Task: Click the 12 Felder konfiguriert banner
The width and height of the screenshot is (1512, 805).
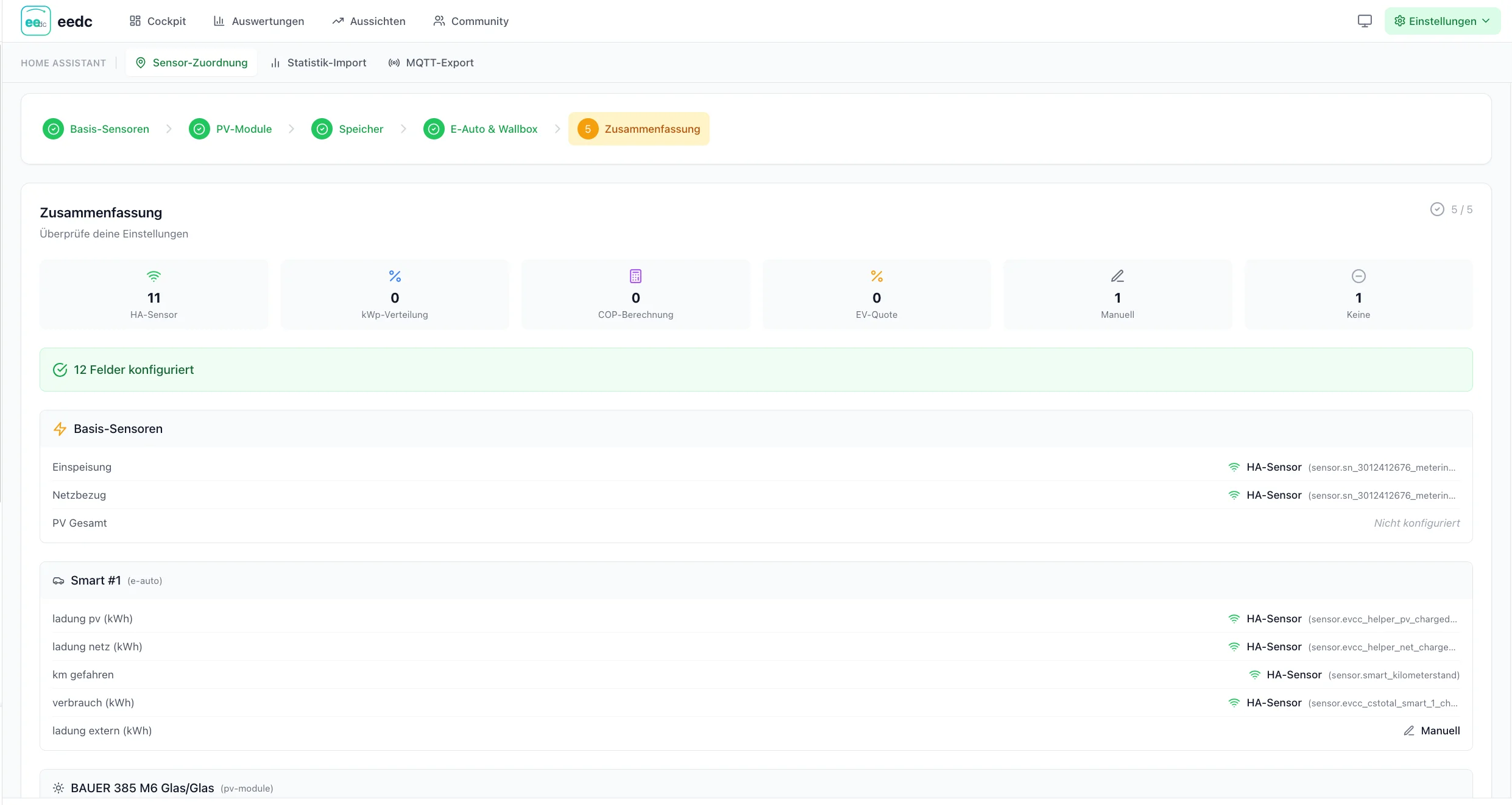Action: click(133, 369)
